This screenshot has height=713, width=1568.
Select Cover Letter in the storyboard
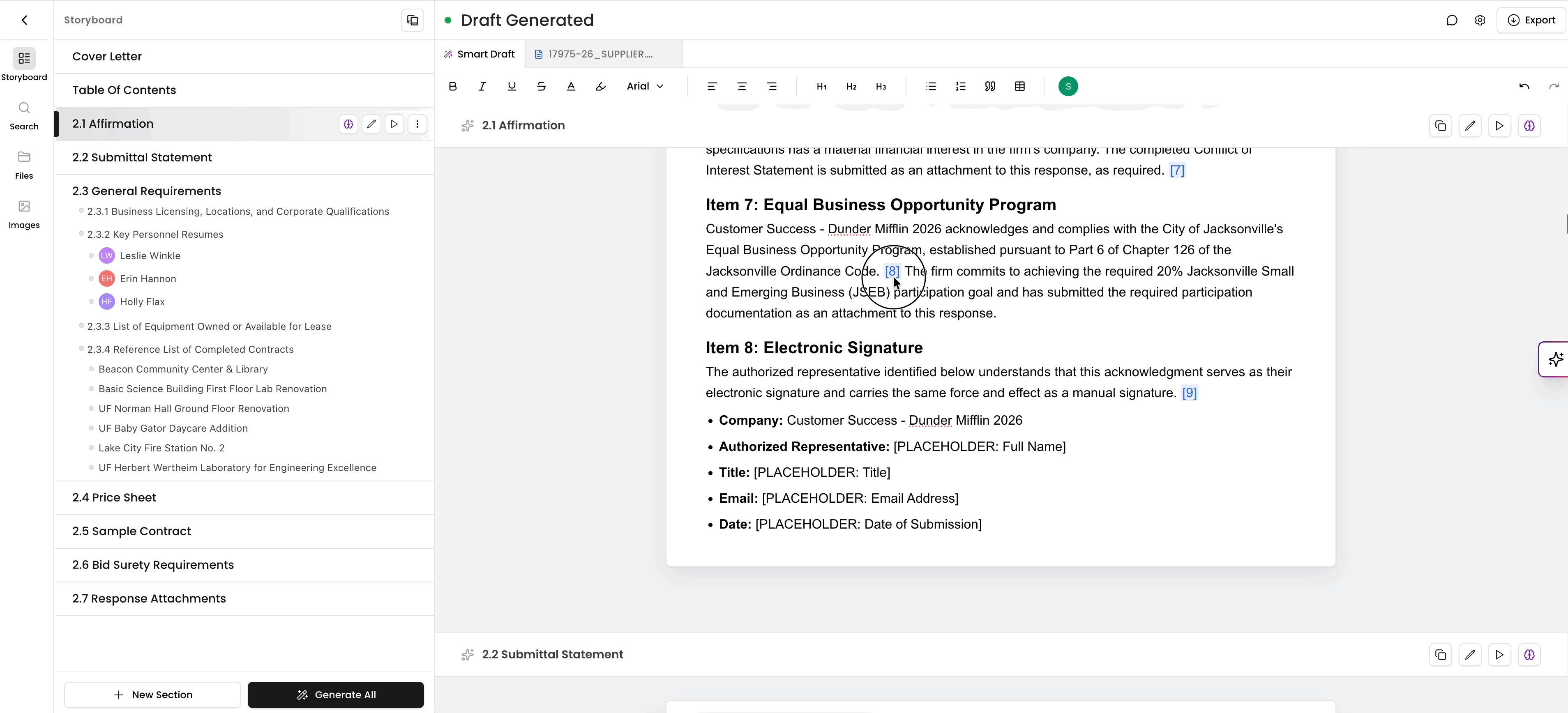(244, 57)
